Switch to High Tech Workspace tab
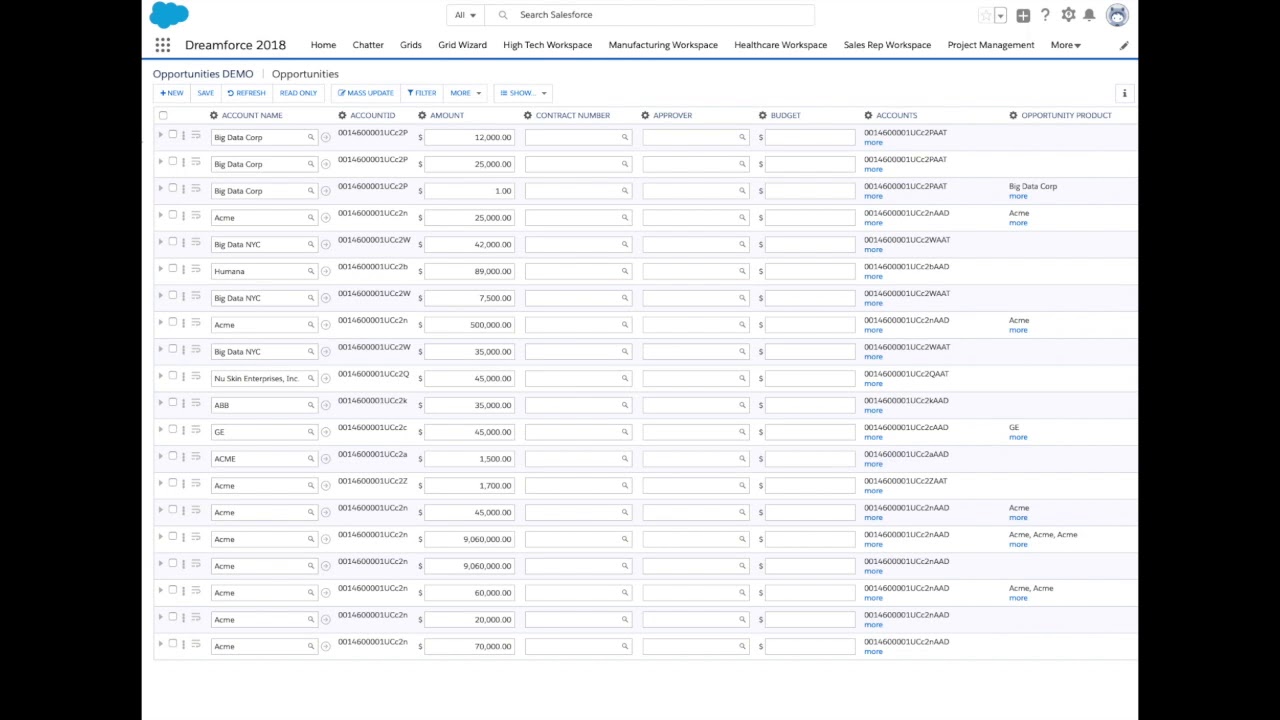1280x720 pixels. [x=547, y=45]
